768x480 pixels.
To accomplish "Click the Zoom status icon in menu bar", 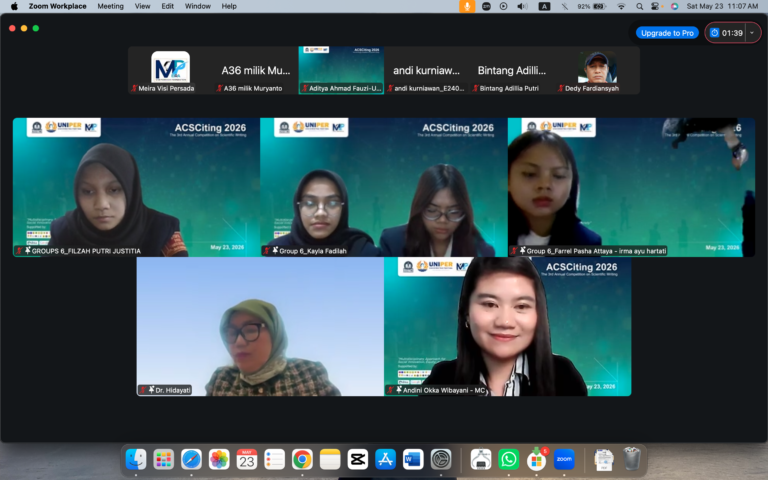I will (486, 6).
